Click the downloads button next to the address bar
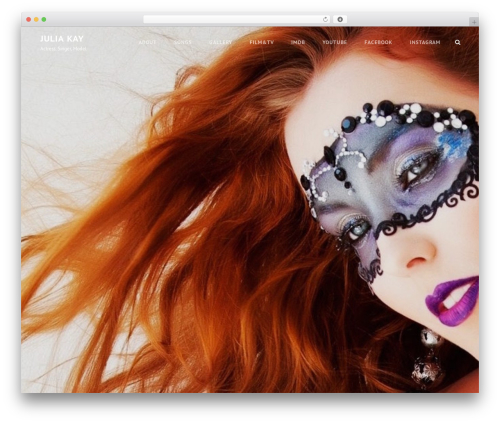Image resolution: width=500 pixels, height=423 pixels. [x=340, y=19]
